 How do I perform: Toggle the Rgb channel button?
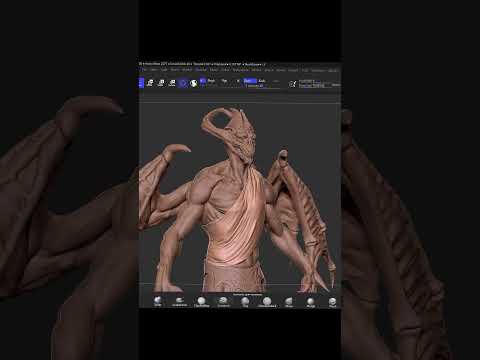(x=211, y=80)
